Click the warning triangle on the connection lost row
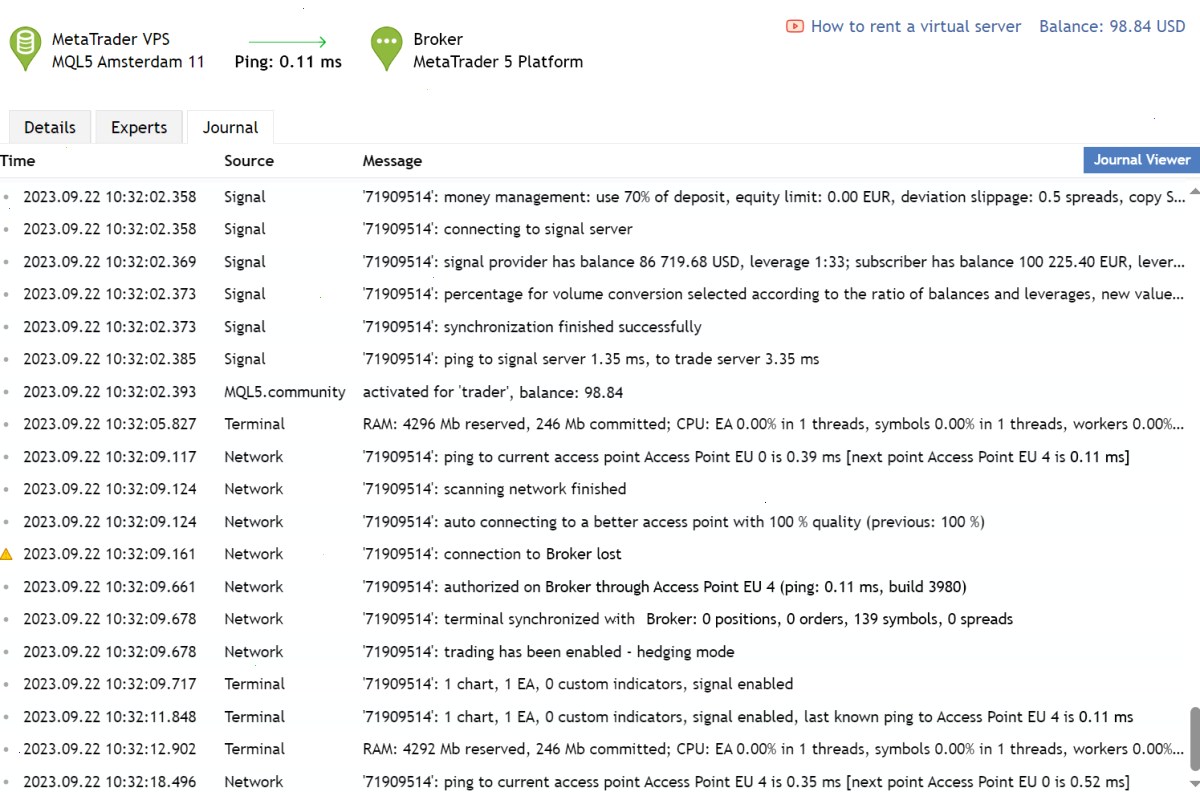Screen dimensions: 1200x792 click(7, 554)
